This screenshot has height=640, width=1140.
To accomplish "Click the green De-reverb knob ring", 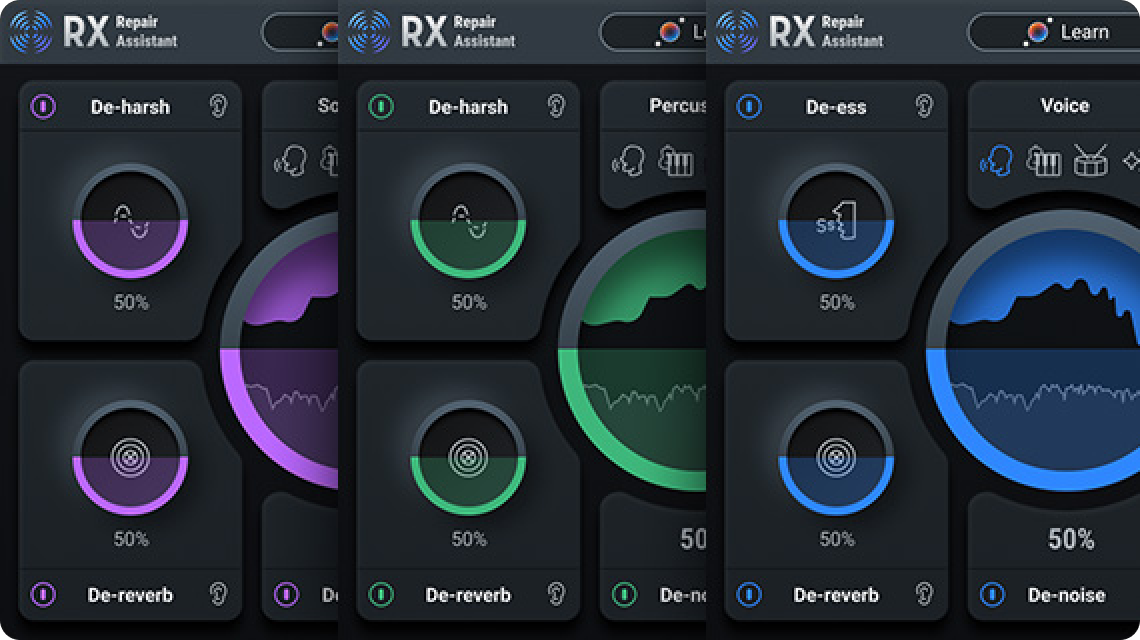I will point(468,457).
